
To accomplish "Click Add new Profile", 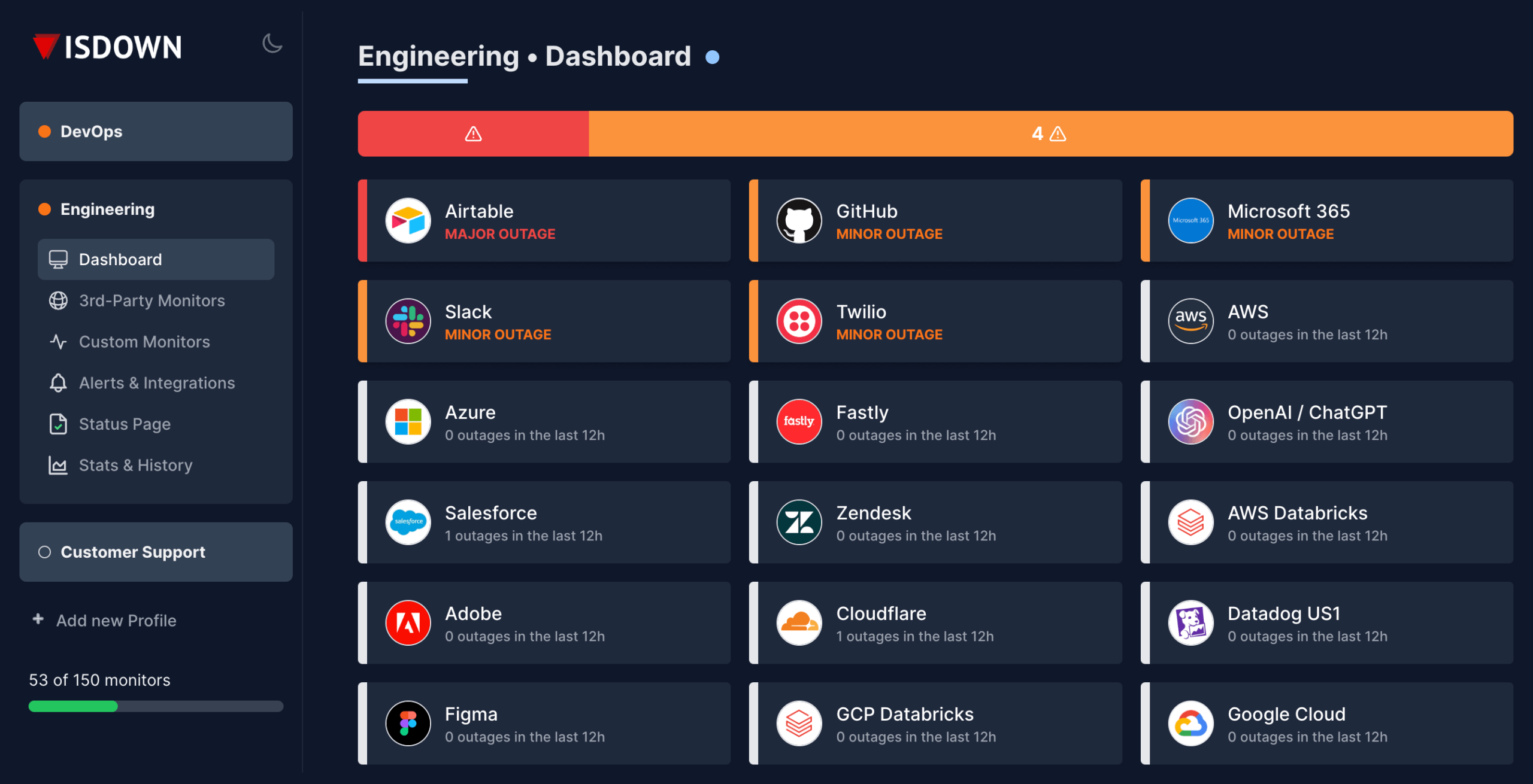I will 116,621.
